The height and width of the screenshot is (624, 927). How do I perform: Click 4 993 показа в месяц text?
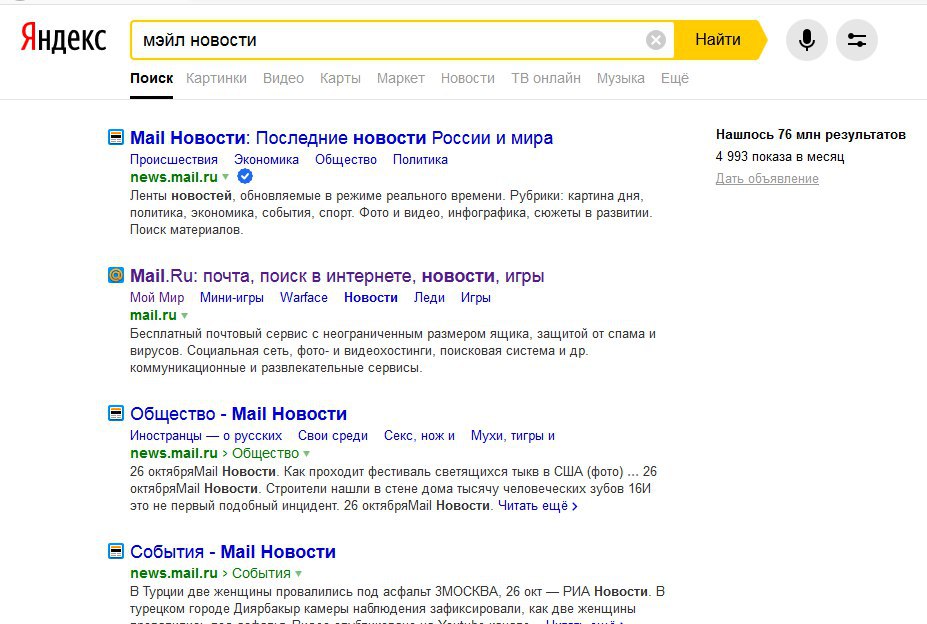780,157
